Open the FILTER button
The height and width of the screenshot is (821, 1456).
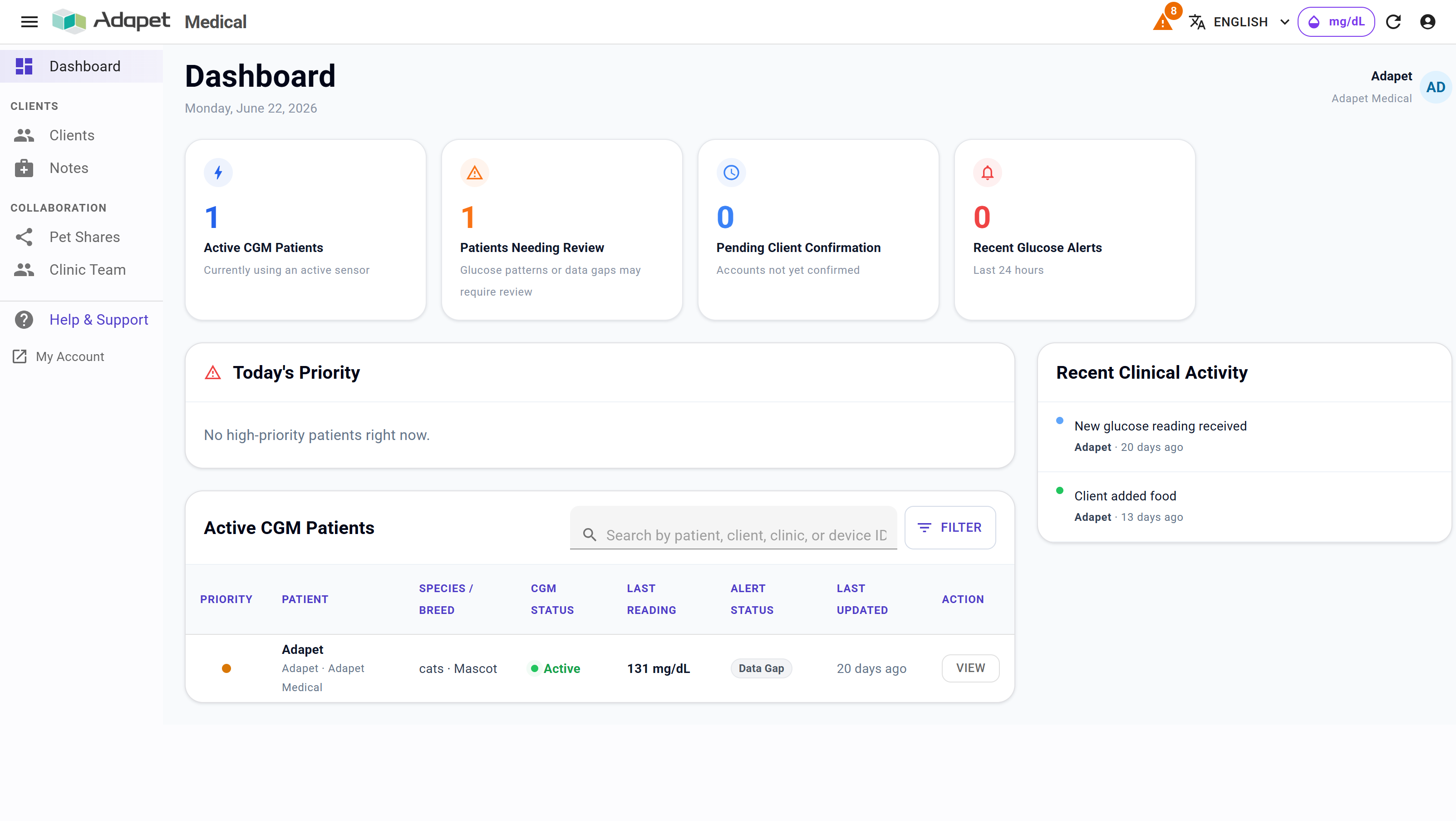tap(950, 528)
